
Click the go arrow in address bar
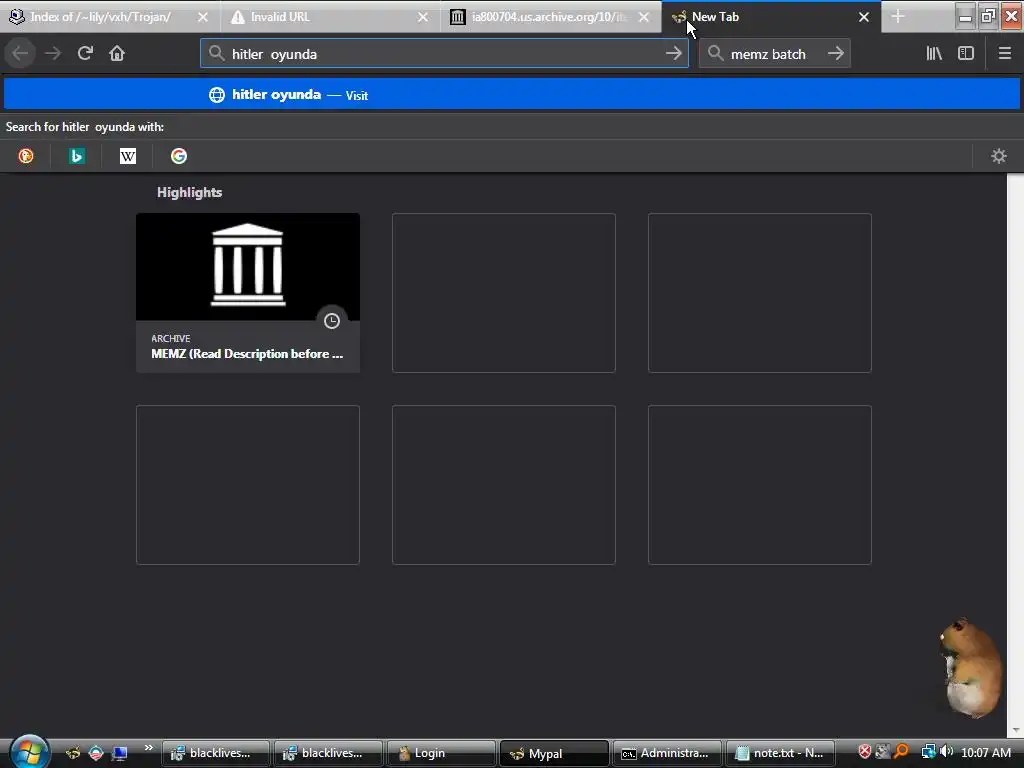point(673,54)
